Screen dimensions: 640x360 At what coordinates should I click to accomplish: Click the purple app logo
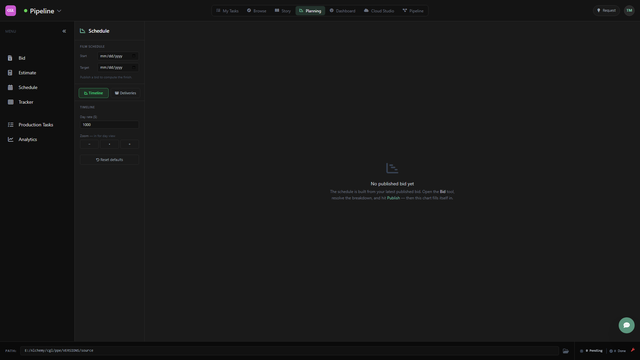[x=11, y=11]
